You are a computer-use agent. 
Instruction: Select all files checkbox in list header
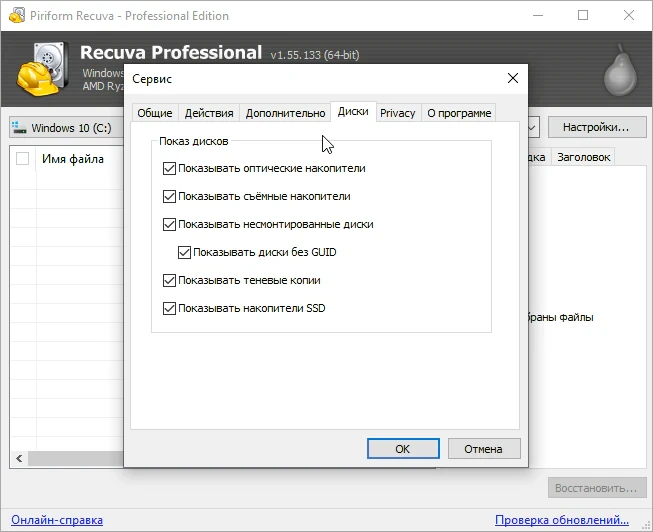[x=22, y=159]
